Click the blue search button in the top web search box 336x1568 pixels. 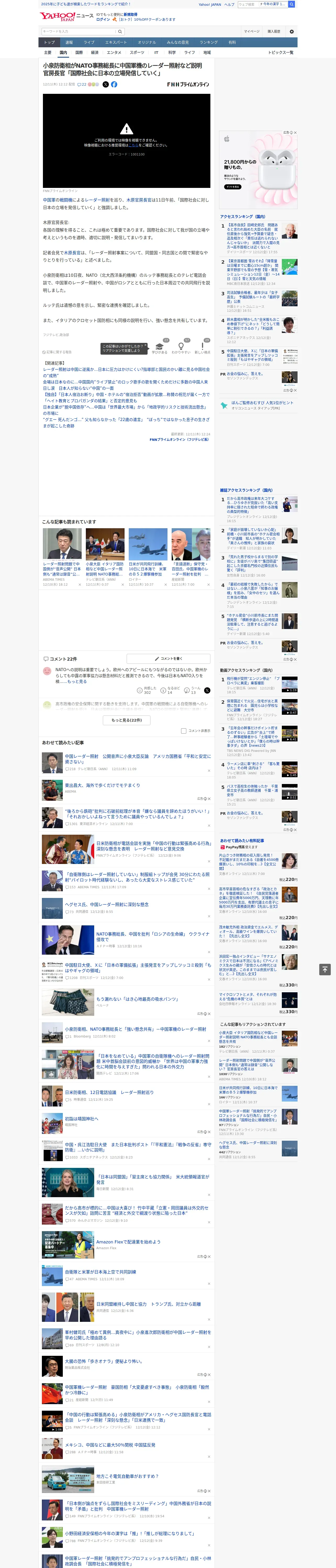click(292, 4)
